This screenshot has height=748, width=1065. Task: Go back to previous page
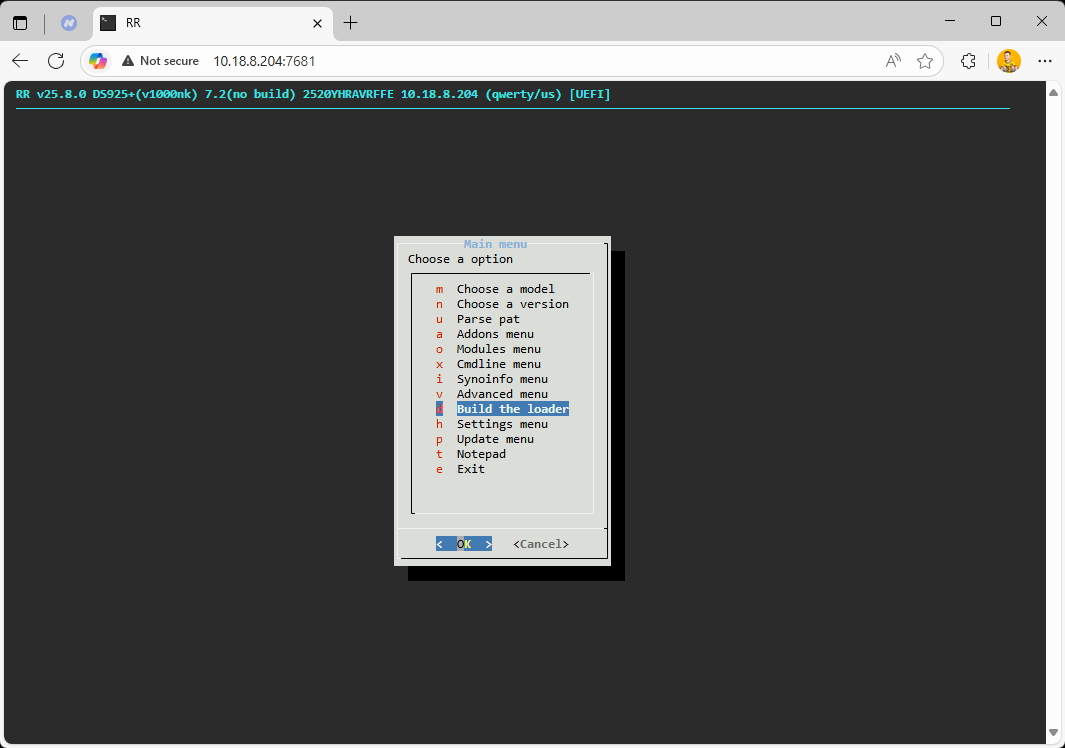tap(20, 61)
